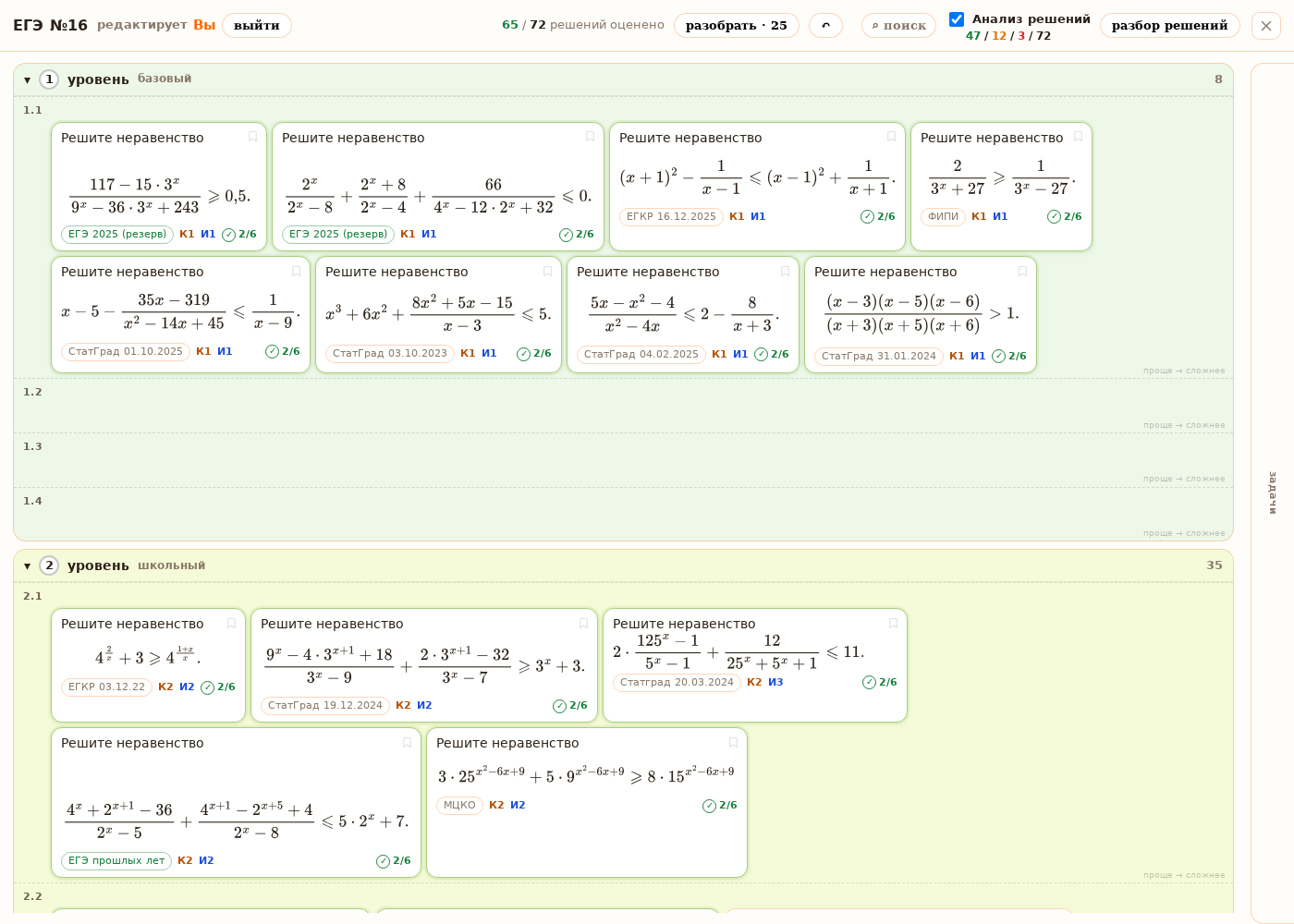Bookmark the МЦКО problem card
Image resolution: width=1294 pixels, height=924 pixels.
pyautogui.click(x=733, y=742)
